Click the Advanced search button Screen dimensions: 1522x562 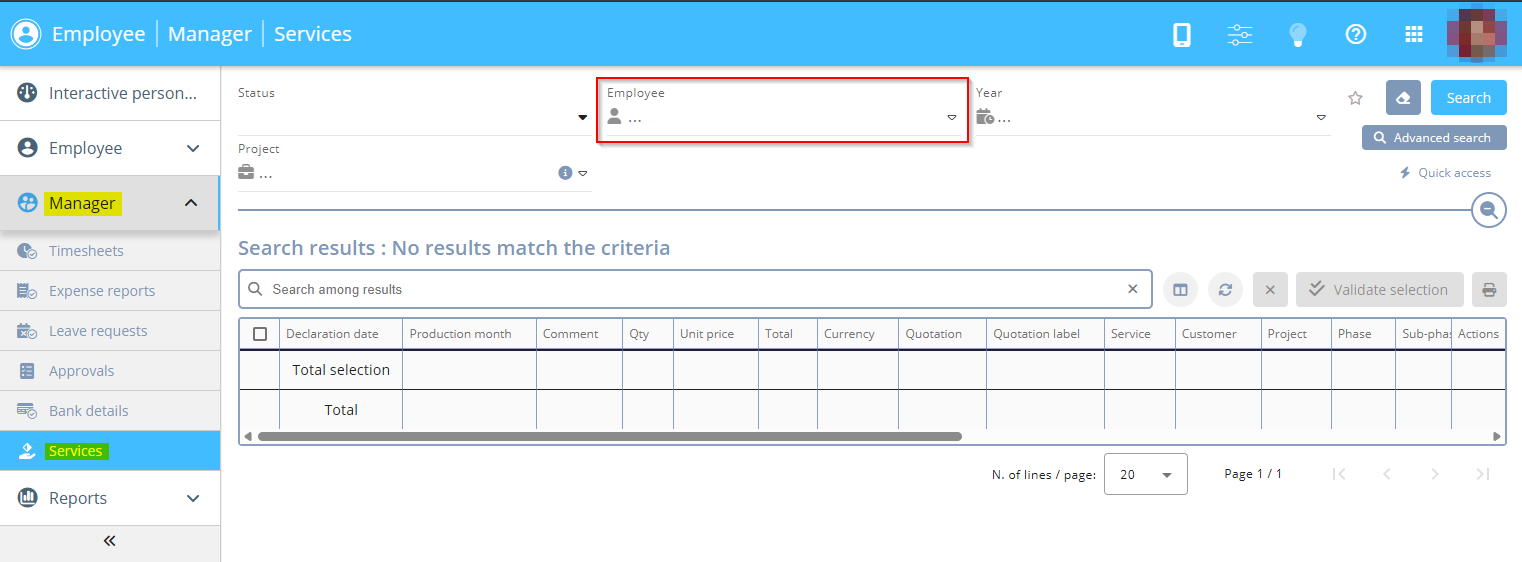(1433, 138)
